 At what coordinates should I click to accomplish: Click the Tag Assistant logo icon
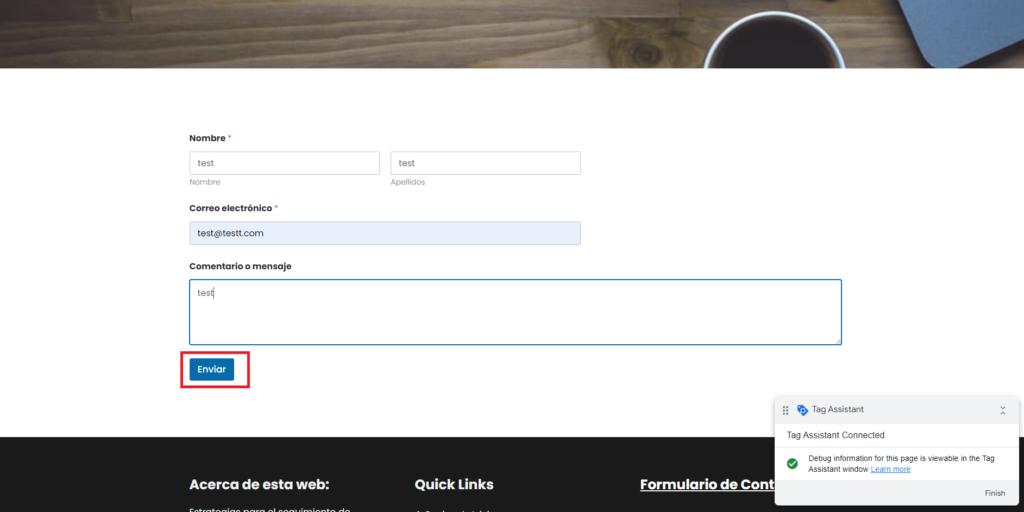[x=803, y=410]
